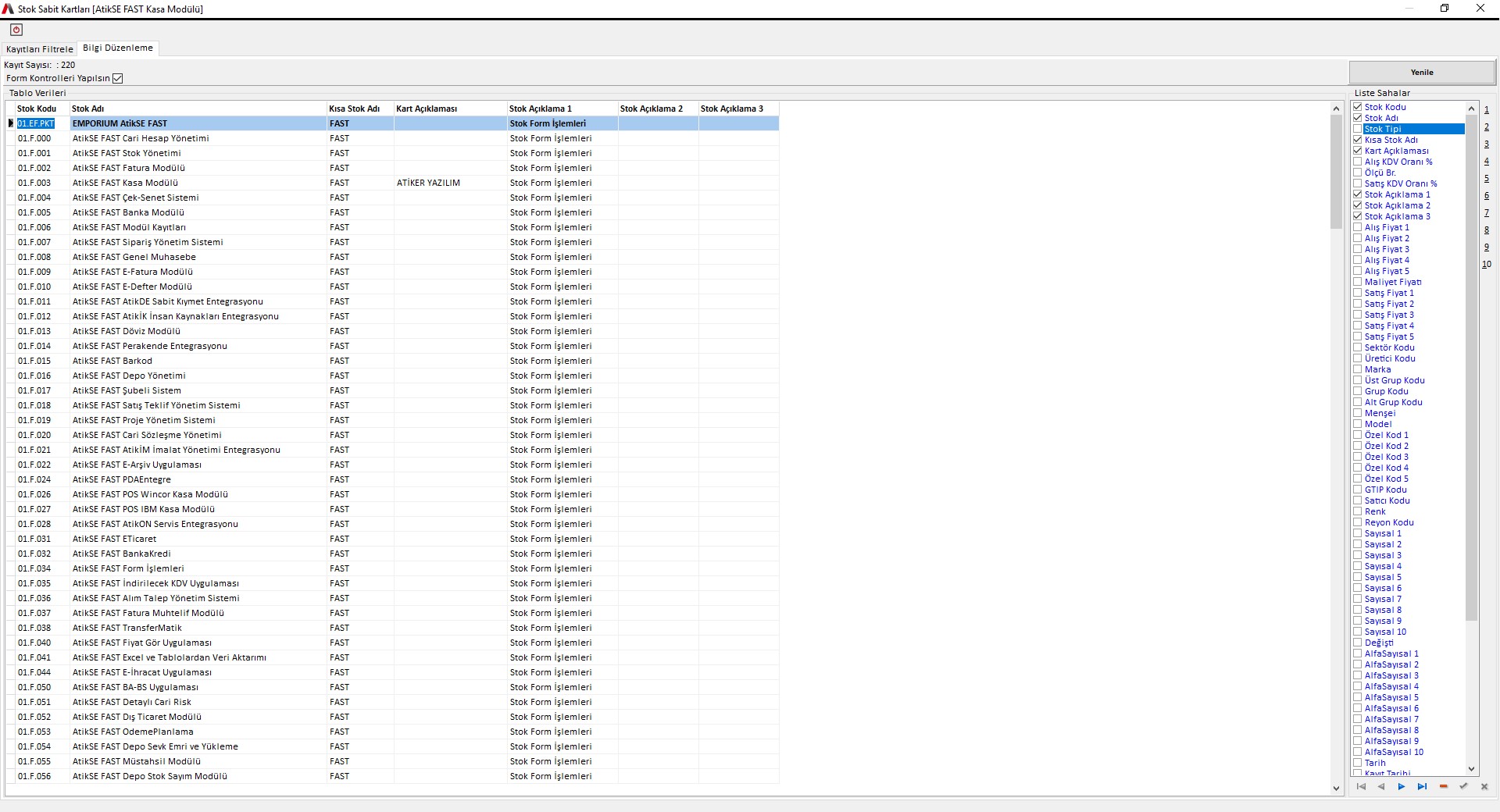Select AtikSE FAST Kasa Modülü row name
The image size is (1500, 812).
click(x=198, y=183)
